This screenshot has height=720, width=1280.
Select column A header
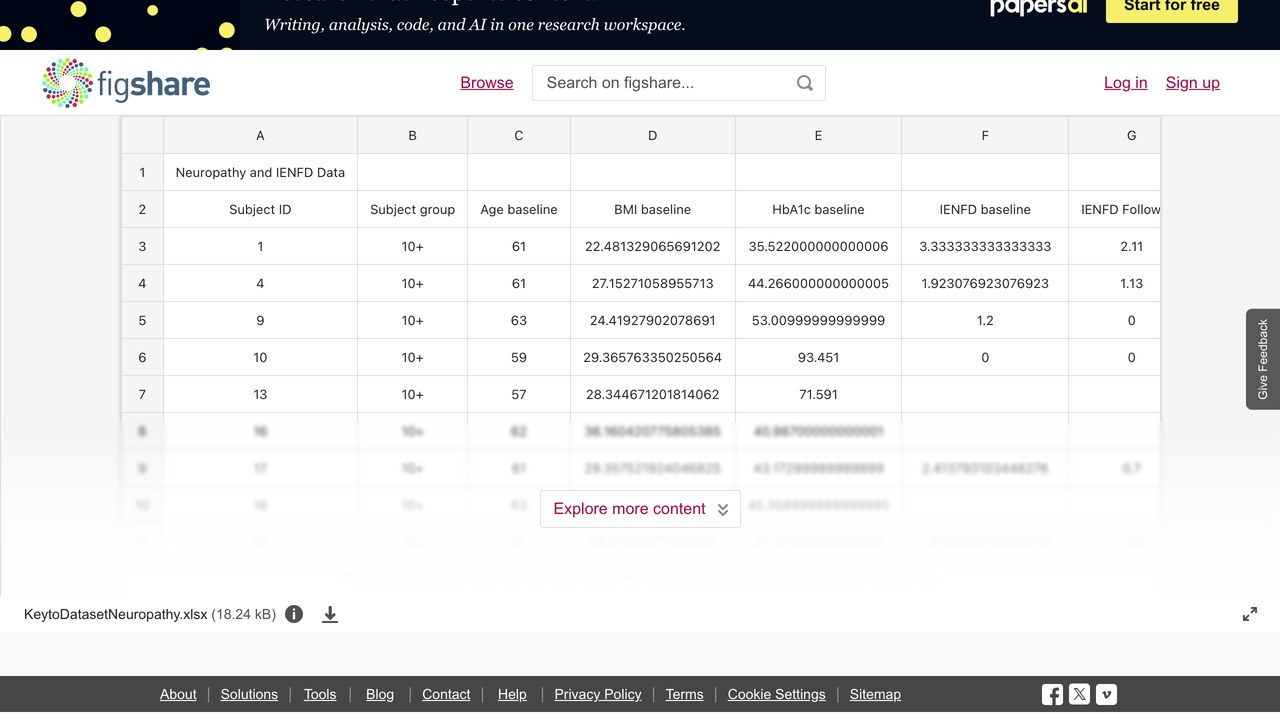click(x=260, y=135)
